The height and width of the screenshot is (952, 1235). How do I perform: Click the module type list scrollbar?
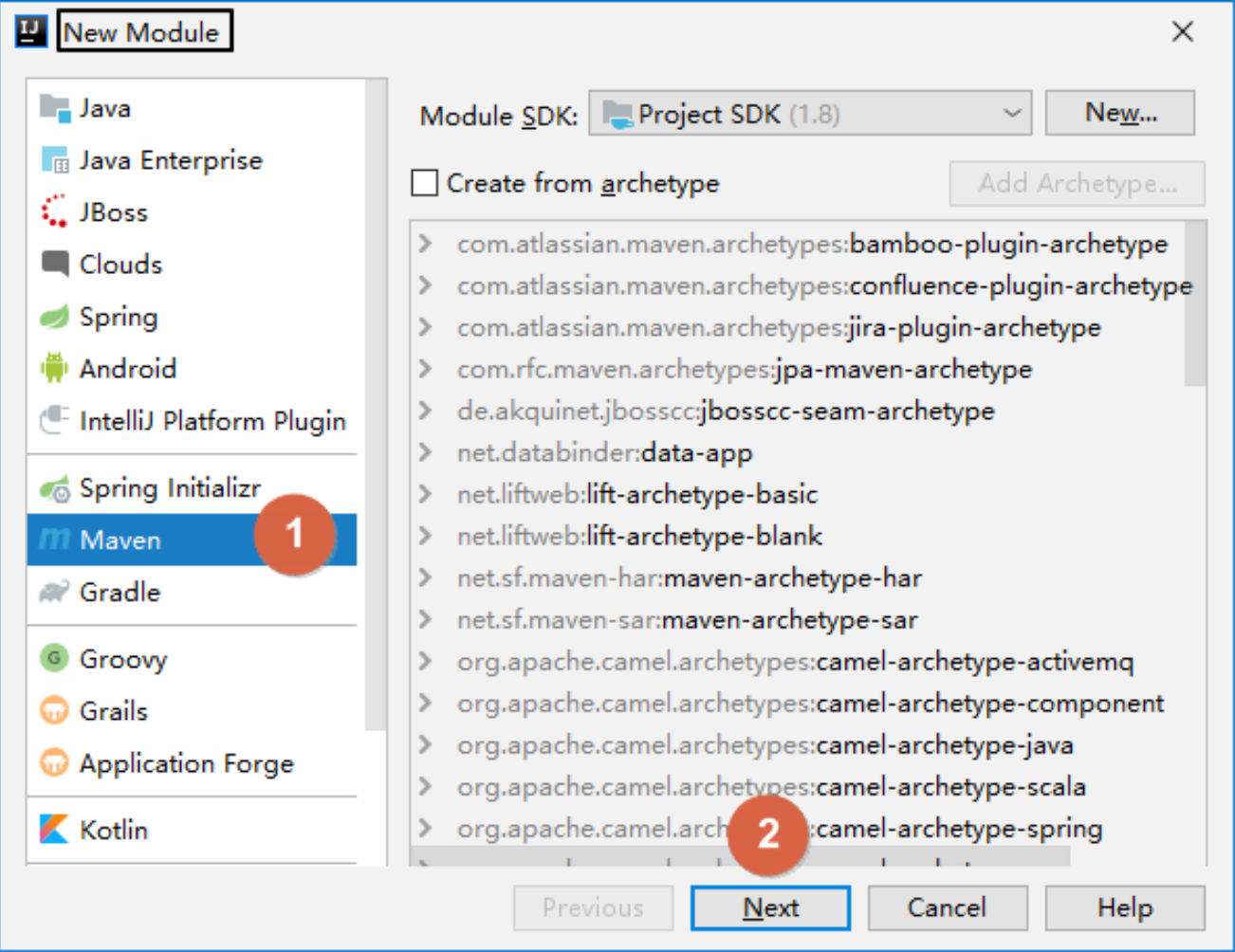(376, 405)
